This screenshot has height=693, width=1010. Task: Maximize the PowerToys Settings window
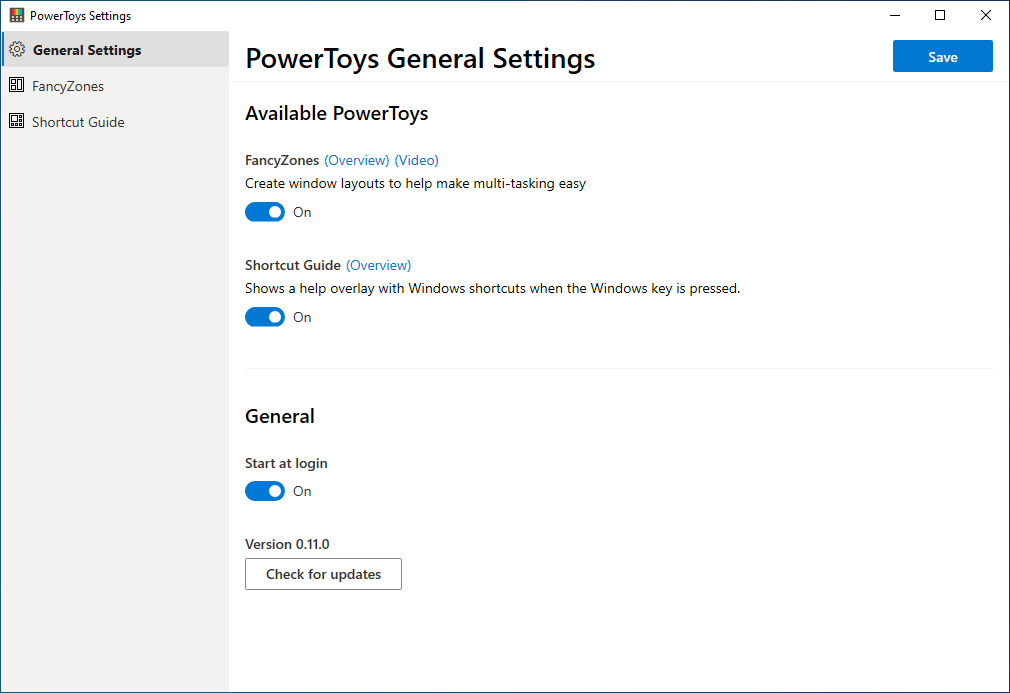coord(940,15)
